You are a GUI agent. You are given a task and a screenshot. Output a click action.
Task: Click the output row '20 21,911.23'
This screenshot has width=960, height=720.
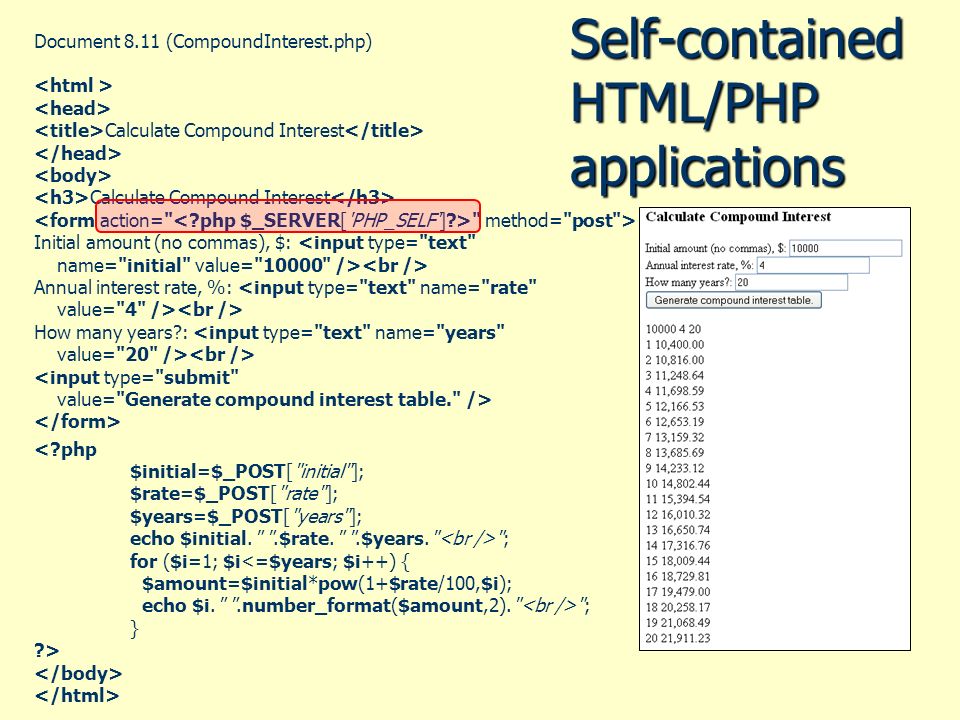(678, 638)
